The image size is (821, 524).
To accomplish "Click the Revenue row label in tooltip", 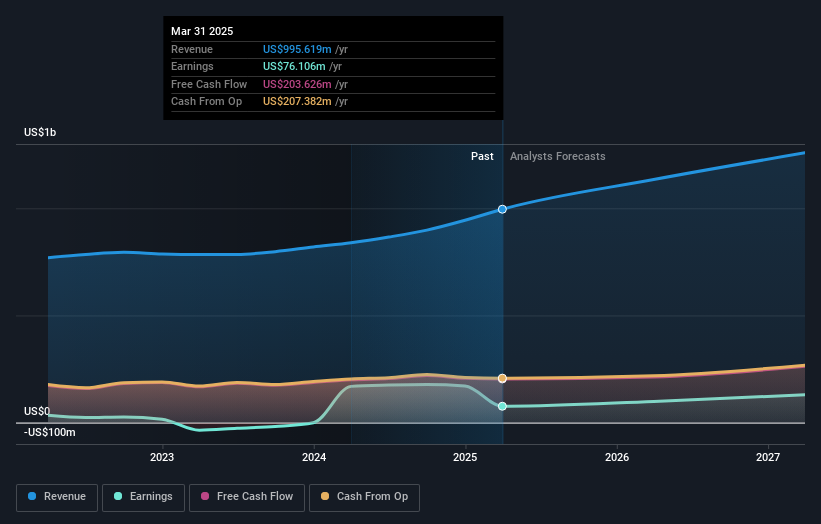I will tap(192, 49).
